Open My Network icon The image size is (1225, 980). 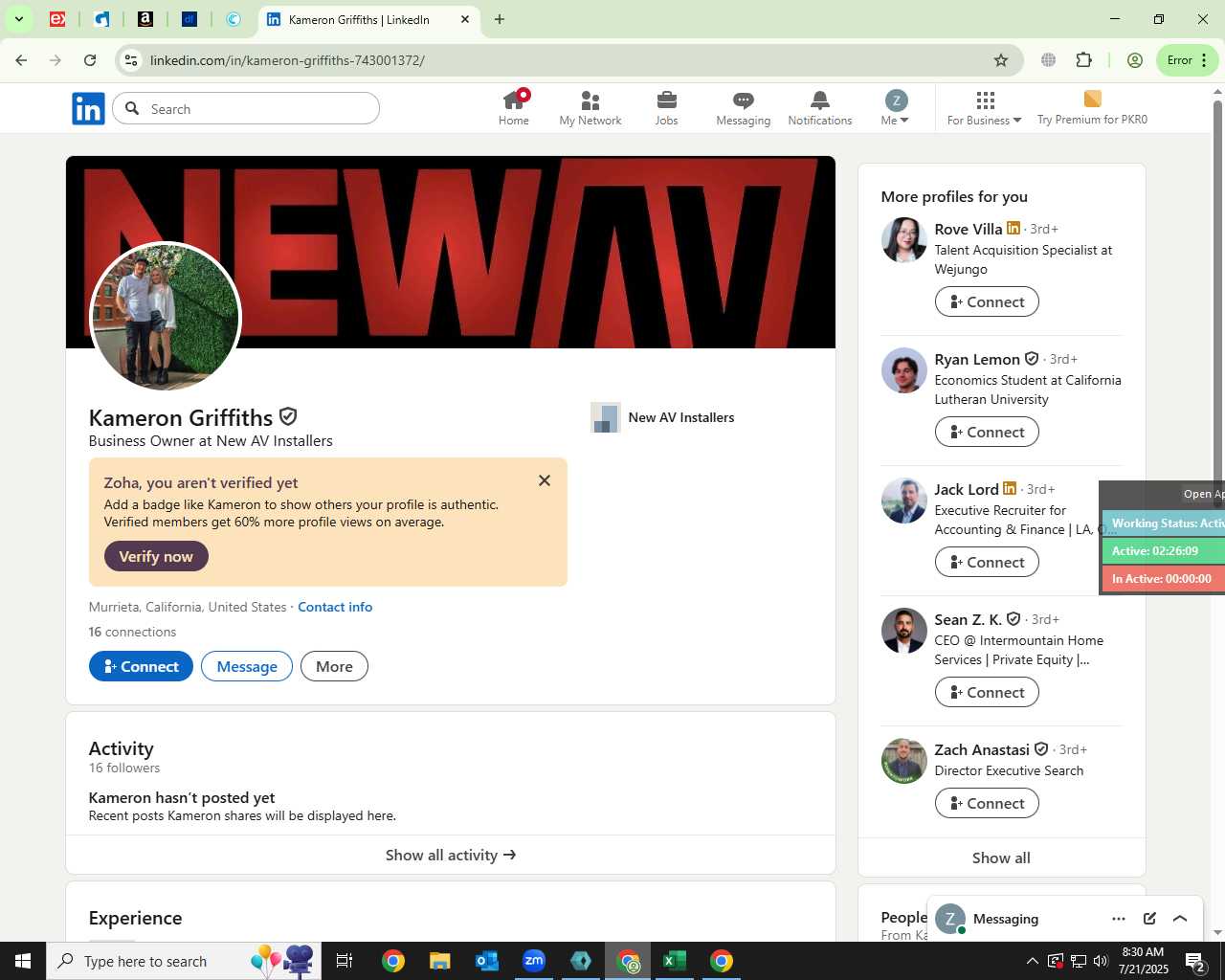click(x=590, y=107)
